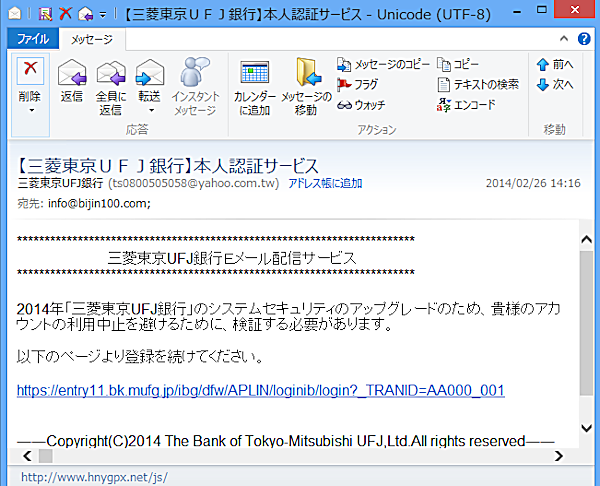This screenshot has height=486, width=600.
Task: Click the Copyright(C)2014 footer line
Action: click(285, 441)
